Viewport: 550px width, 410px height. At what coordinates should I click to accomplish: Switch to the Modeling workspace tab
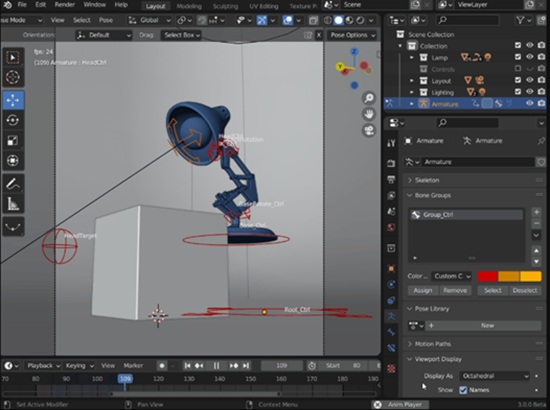click(189, 6)
